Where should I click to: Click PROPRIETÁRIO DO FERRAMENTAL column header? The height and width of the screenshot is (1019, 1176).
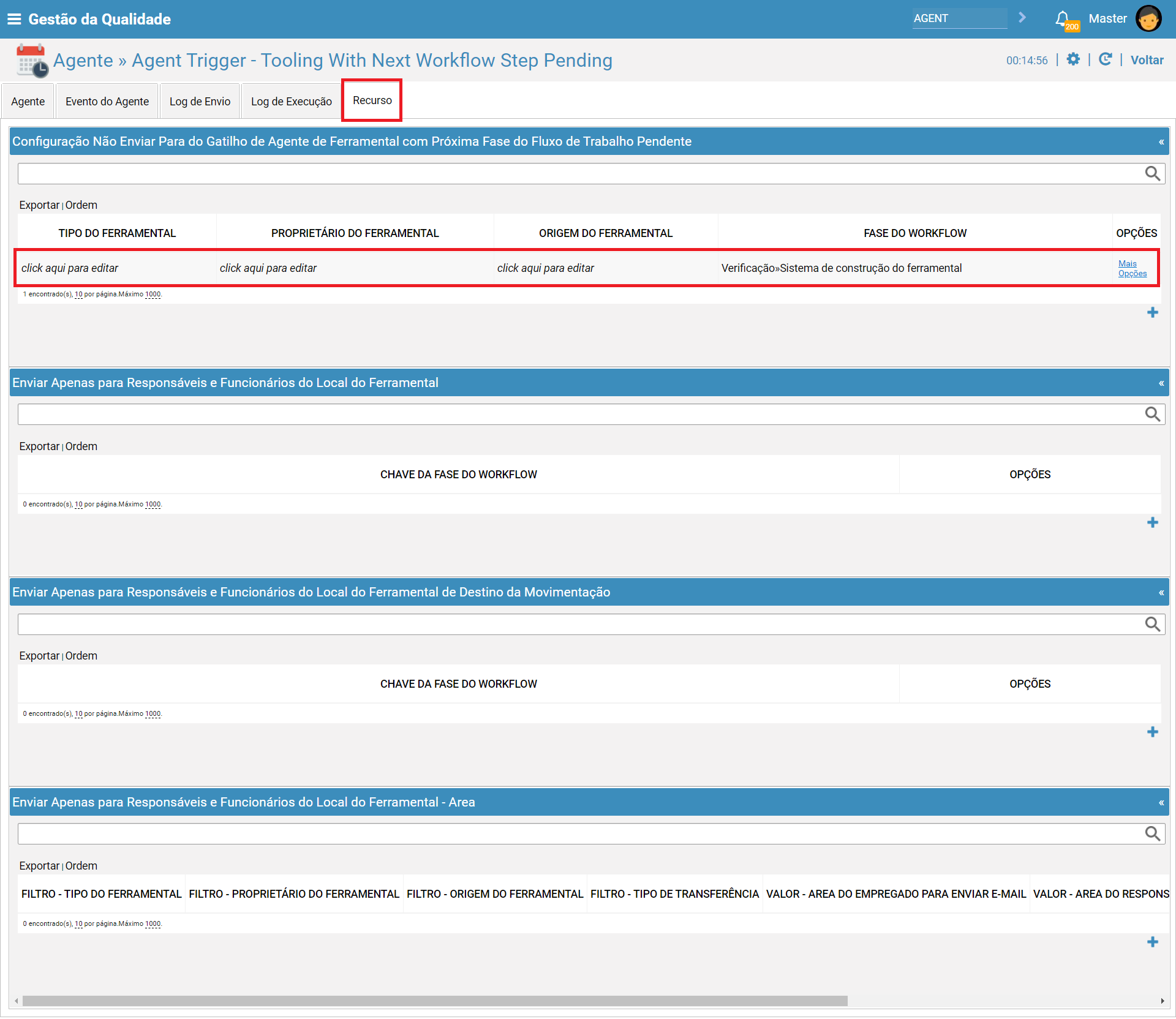(x=355, y=233)
